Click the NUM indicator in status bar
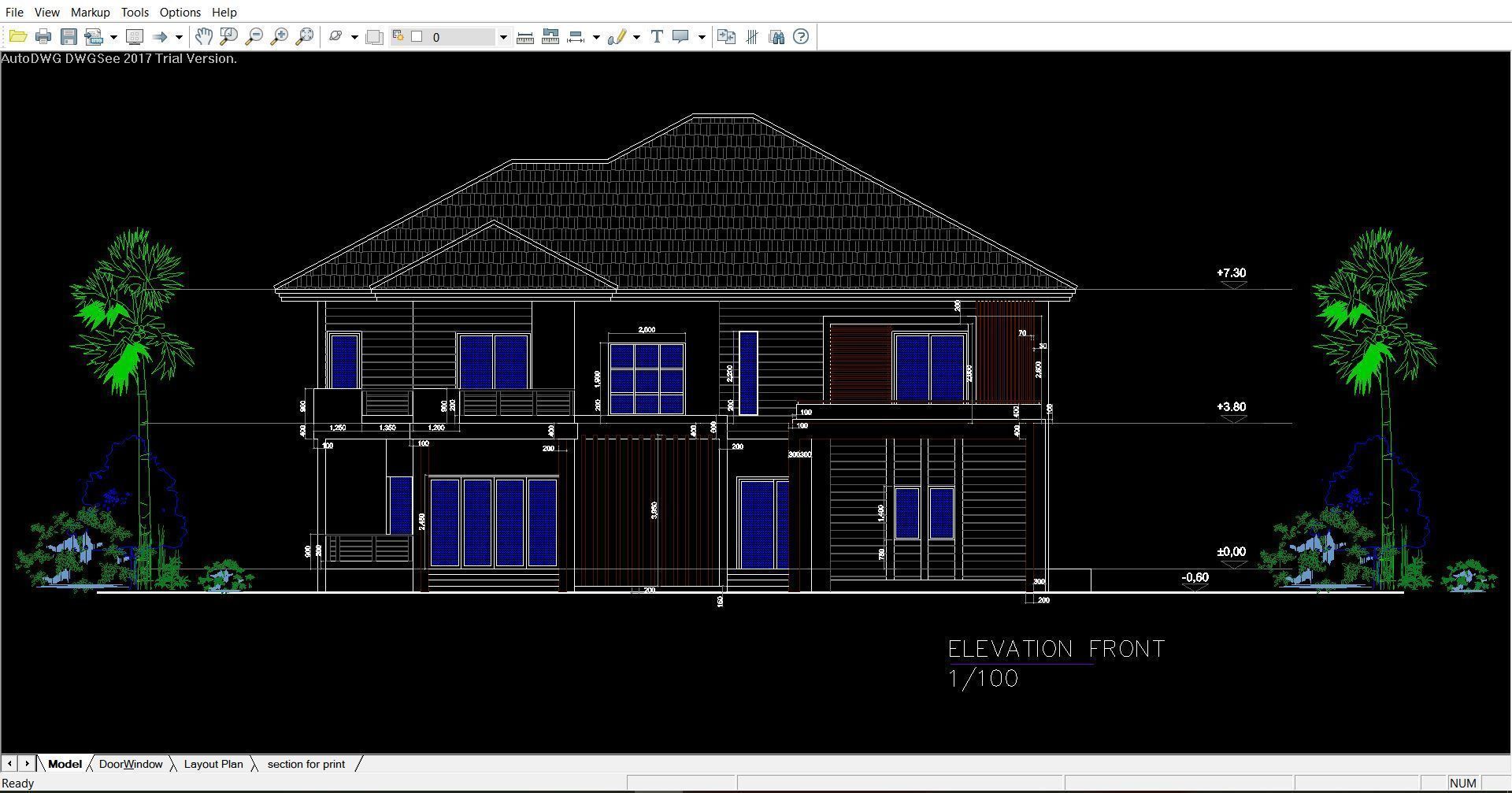 1462,783
